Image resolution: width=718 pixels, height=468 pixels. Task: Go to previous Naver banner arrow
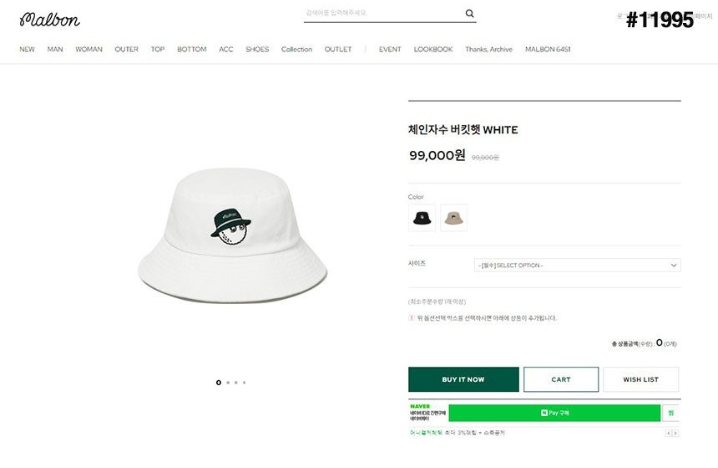pyautogui.click(x=668, y=433)
